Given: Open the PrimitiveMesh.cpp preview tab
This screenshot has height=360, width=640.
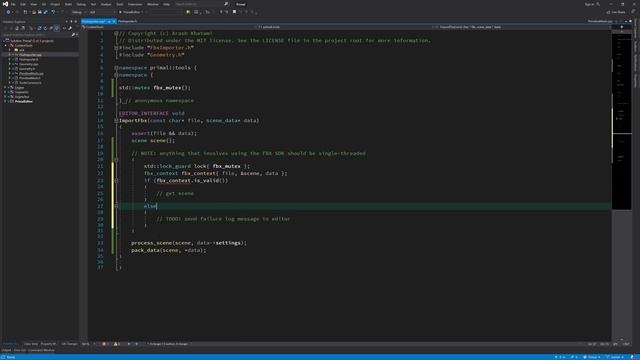Looking at the screenshot, I should pyautogui.click(x=600, y=21).
